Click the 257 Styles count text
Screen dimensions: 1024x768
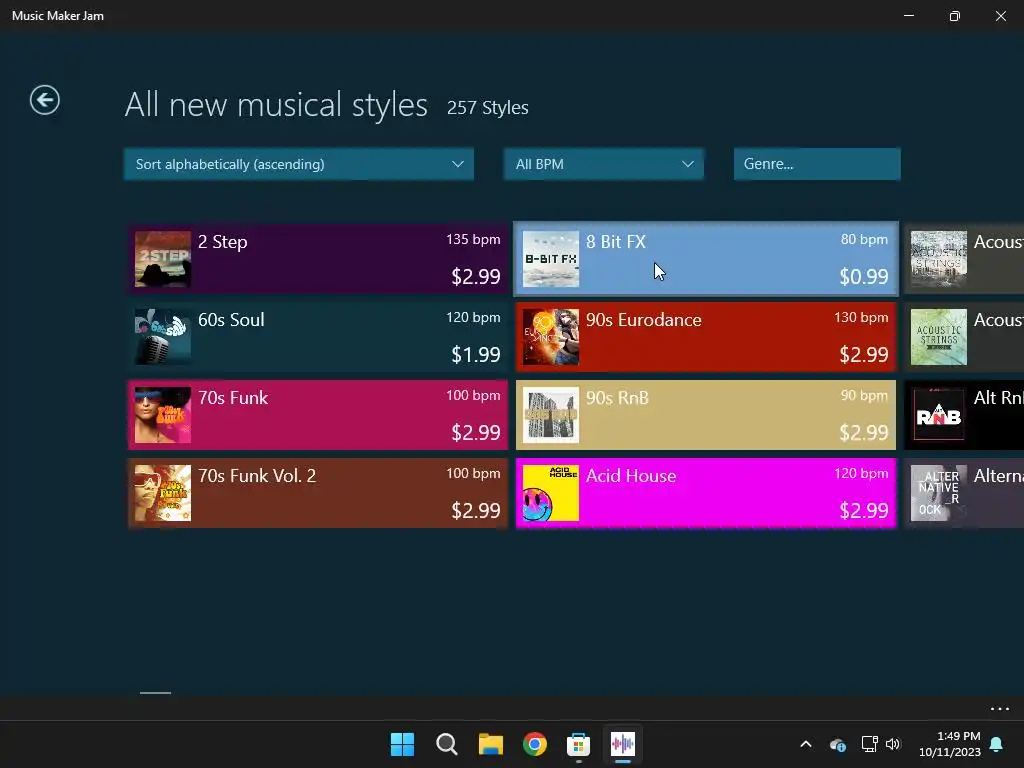click(x=487, y=108)
